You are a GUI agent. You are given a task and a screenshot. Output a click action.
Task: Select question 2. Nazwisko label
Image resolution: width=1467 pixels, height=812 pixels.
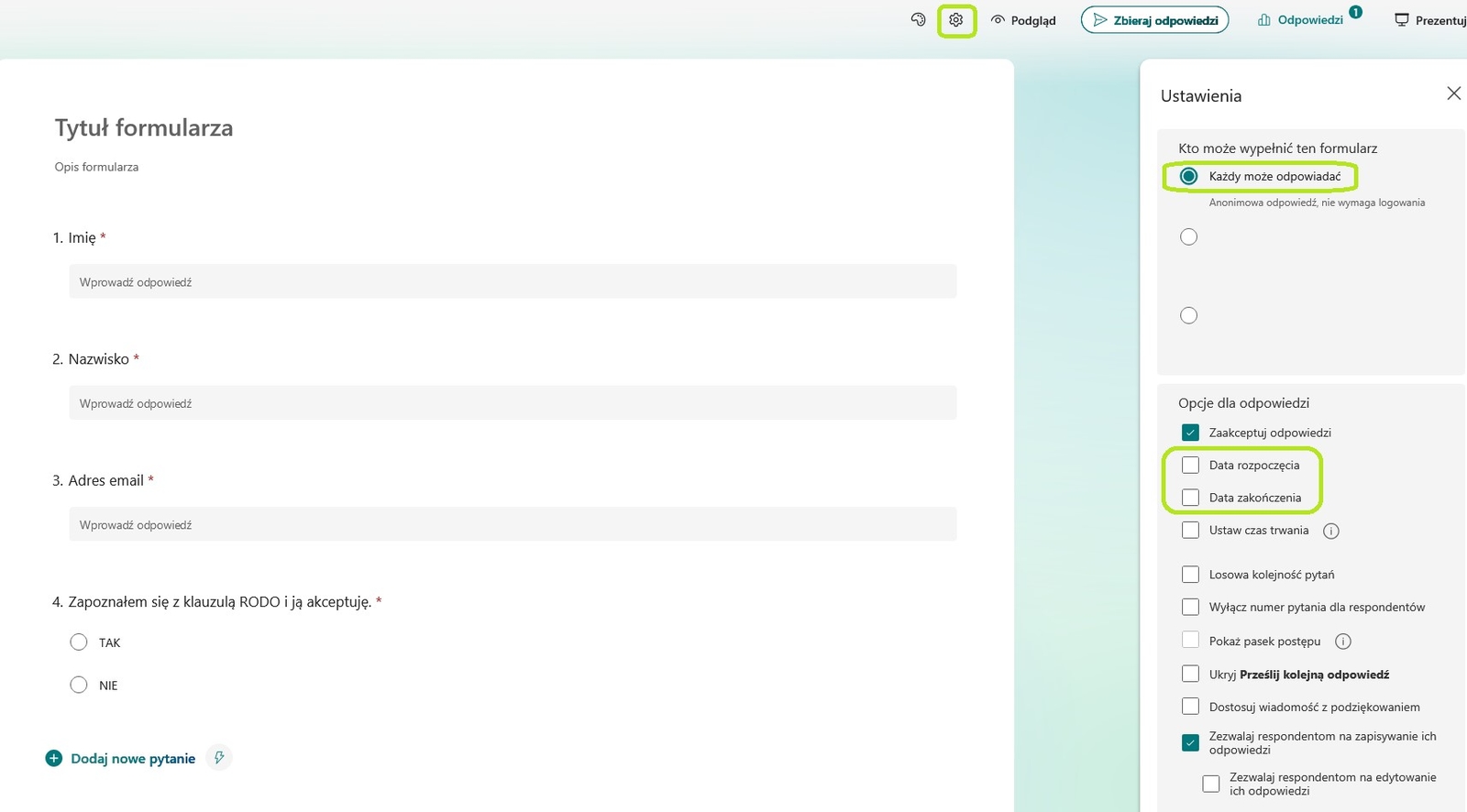point(95,359)
